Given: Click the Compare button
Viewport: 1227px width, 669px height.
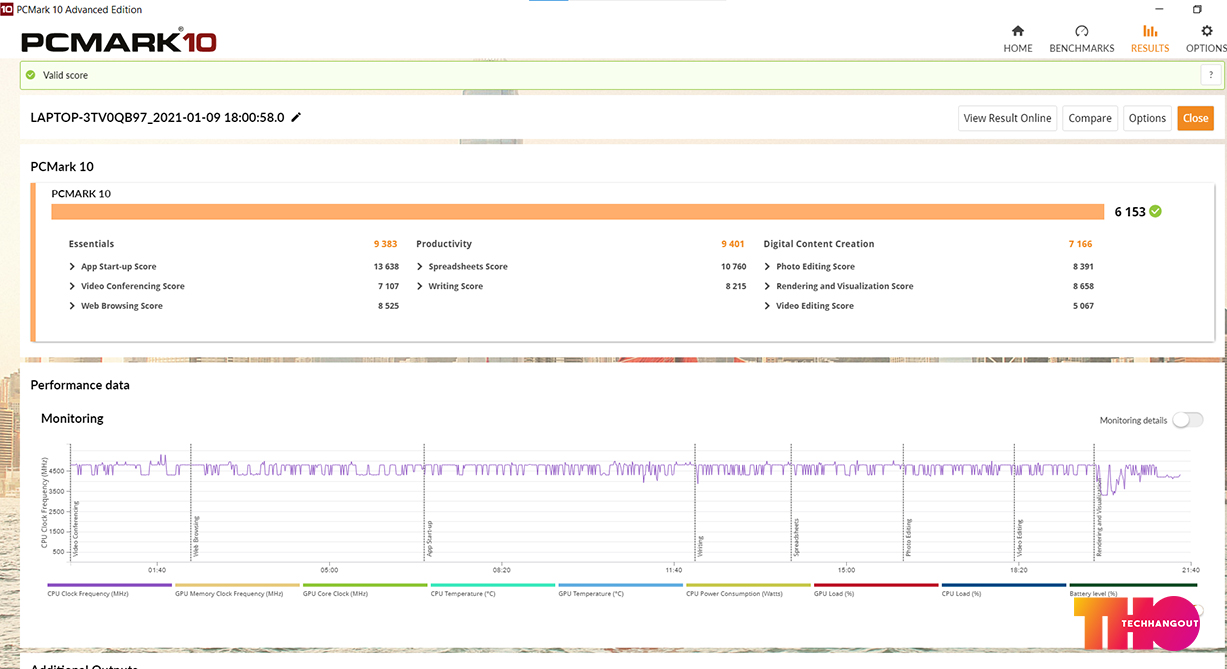Looking at the screenshot, I should [x=1090, y=118].
